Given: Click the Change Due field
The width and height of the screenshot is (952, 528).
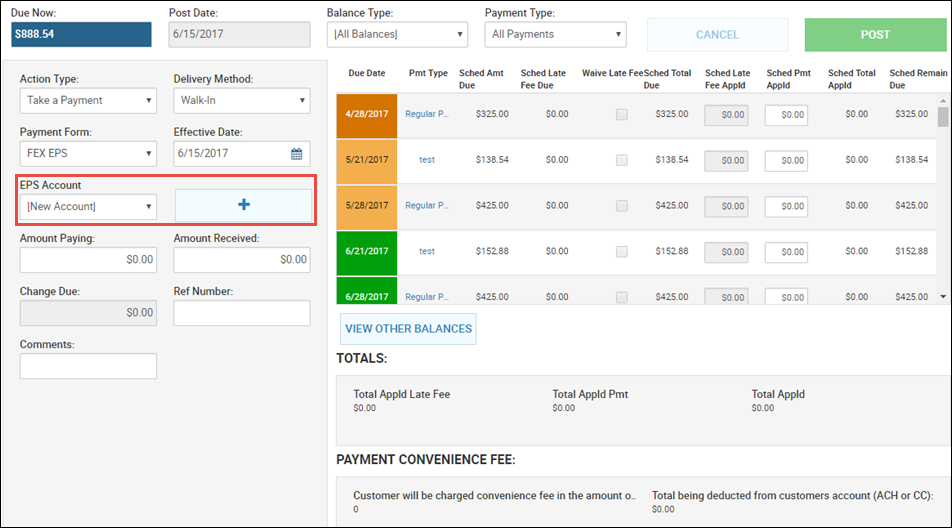Looking at the screenshot, I should (88, 313).
